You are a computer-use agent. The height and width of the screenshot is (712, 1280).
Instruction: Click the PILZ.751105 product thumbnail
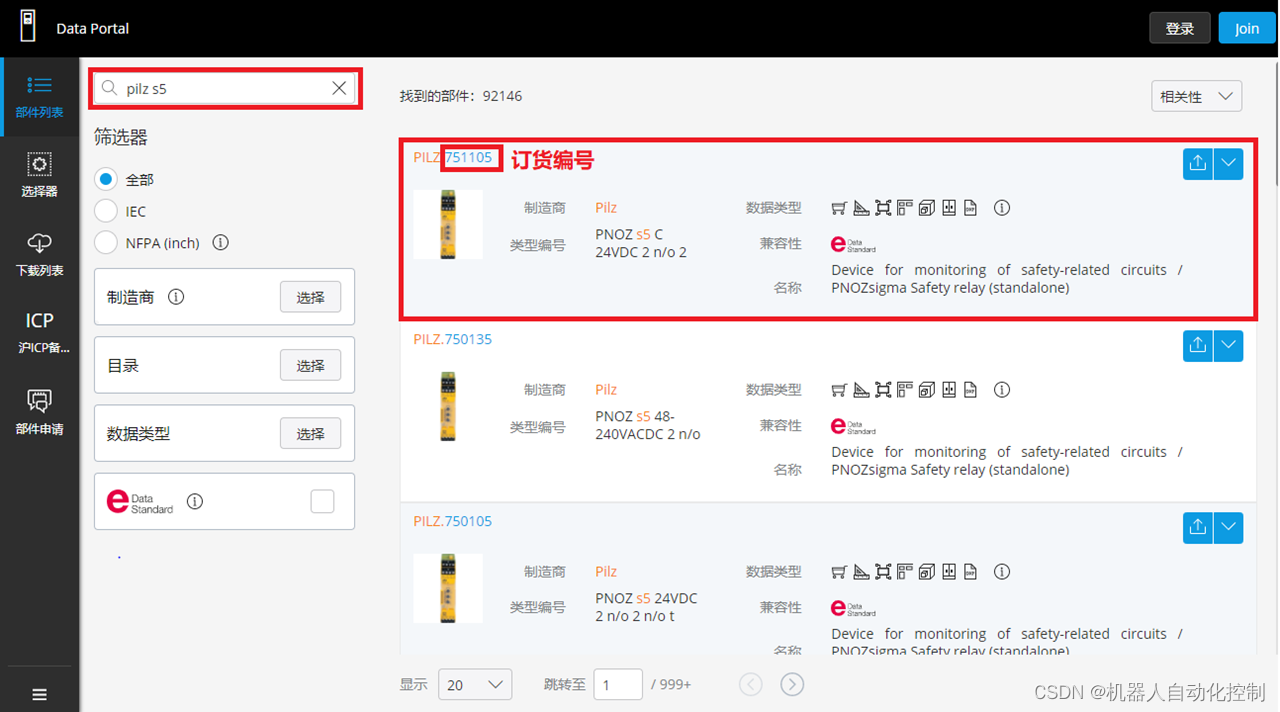click(448, 225)
